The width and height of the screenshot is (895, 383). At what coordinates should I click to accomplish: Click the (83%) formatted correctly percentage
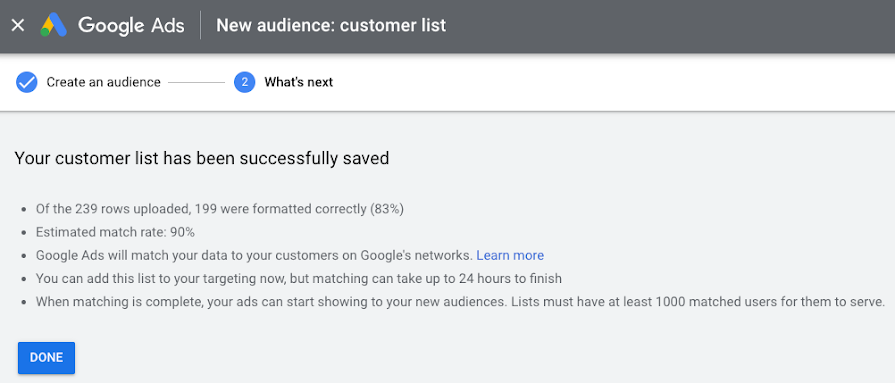[386, 209]
